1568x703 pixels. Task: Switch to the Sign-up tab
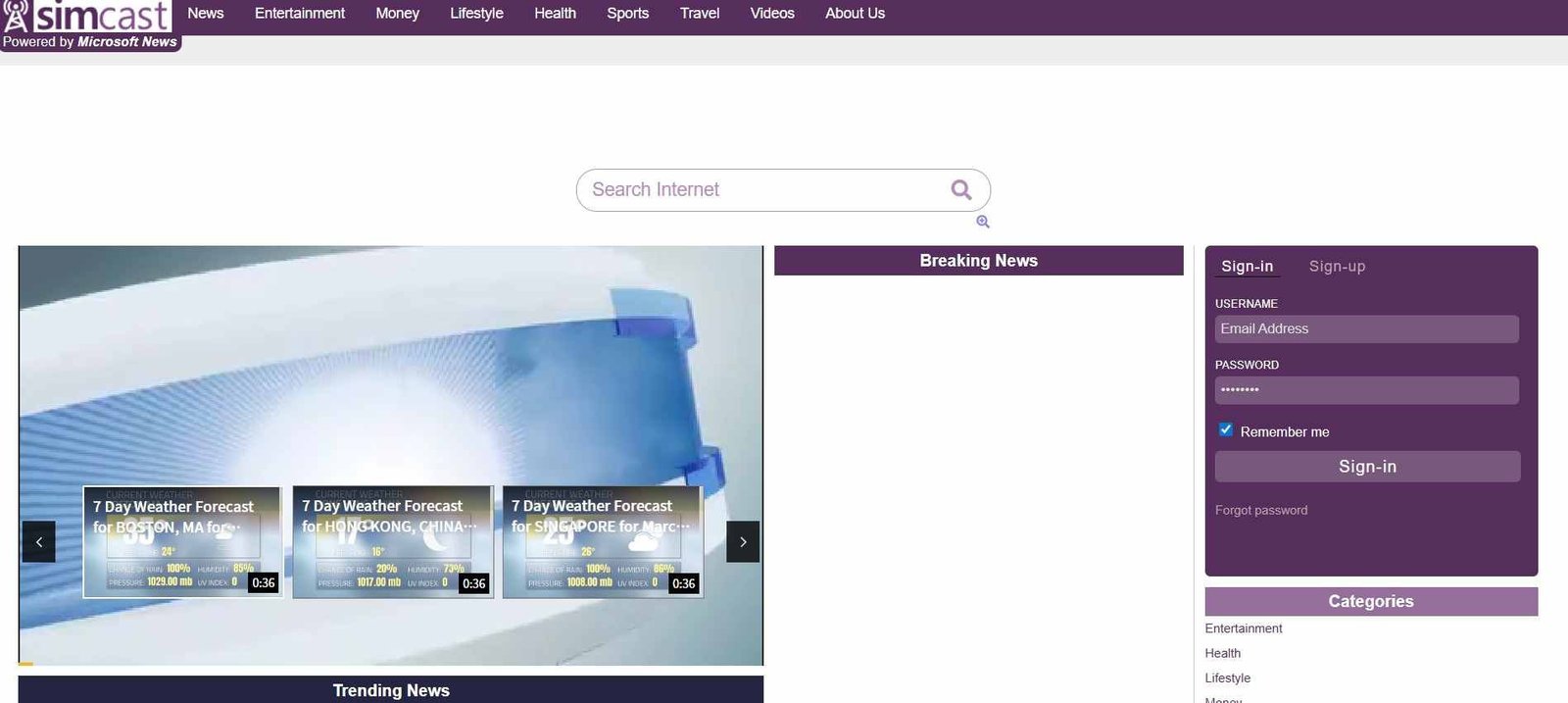pyautogui.click(x=1337, y=267)
